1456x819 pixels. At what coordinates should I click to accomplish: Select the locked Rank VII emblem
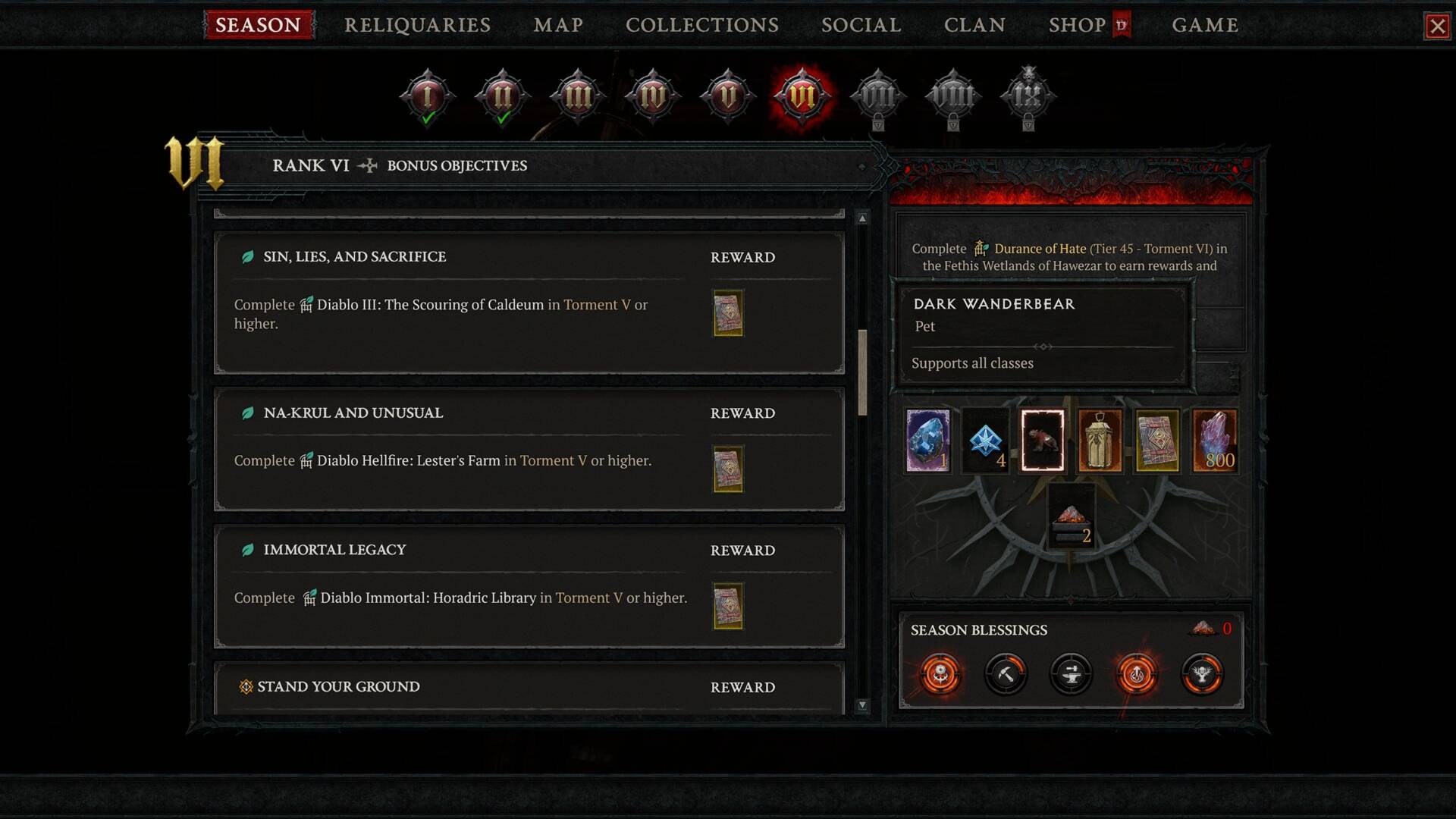tap(877, 97)
